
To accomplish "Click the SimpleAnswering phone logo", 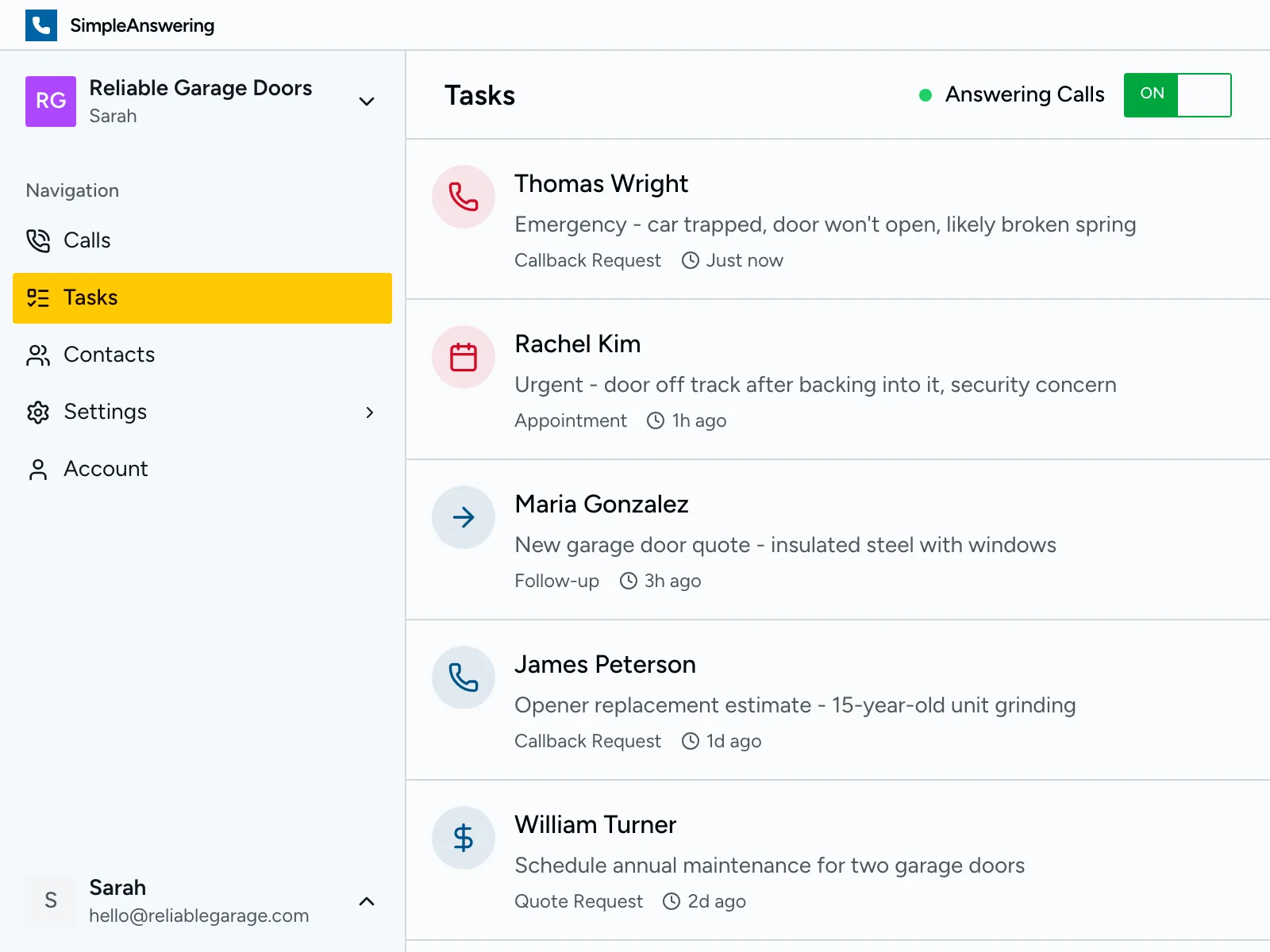I will tap(41, 25).
